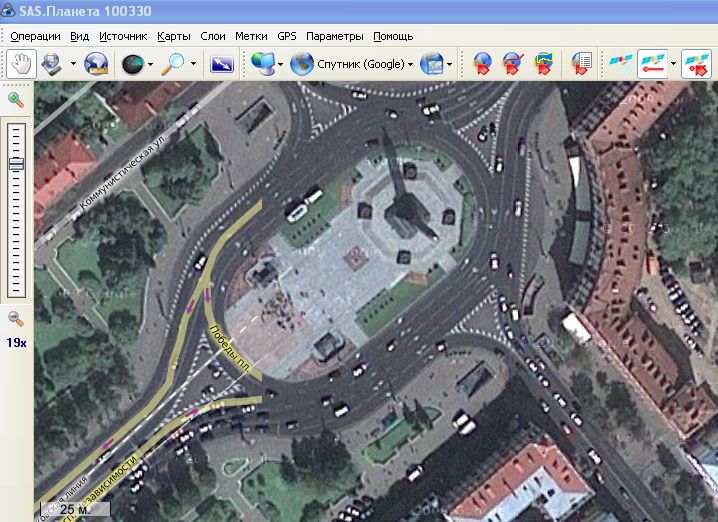Click the GPS satellite connect icon
Viewport: 718px width, 522px height.
click(x=620, y=64)
